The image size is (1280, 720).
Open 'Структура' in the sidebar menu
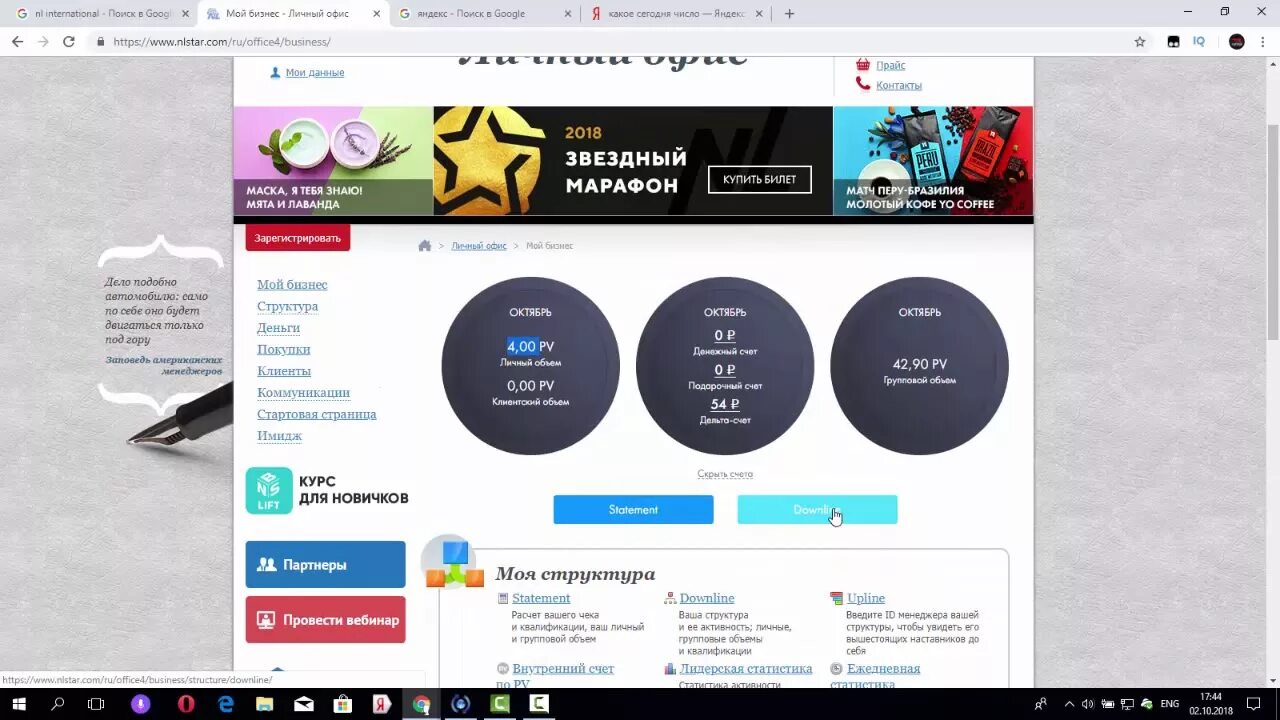(287, 307)
